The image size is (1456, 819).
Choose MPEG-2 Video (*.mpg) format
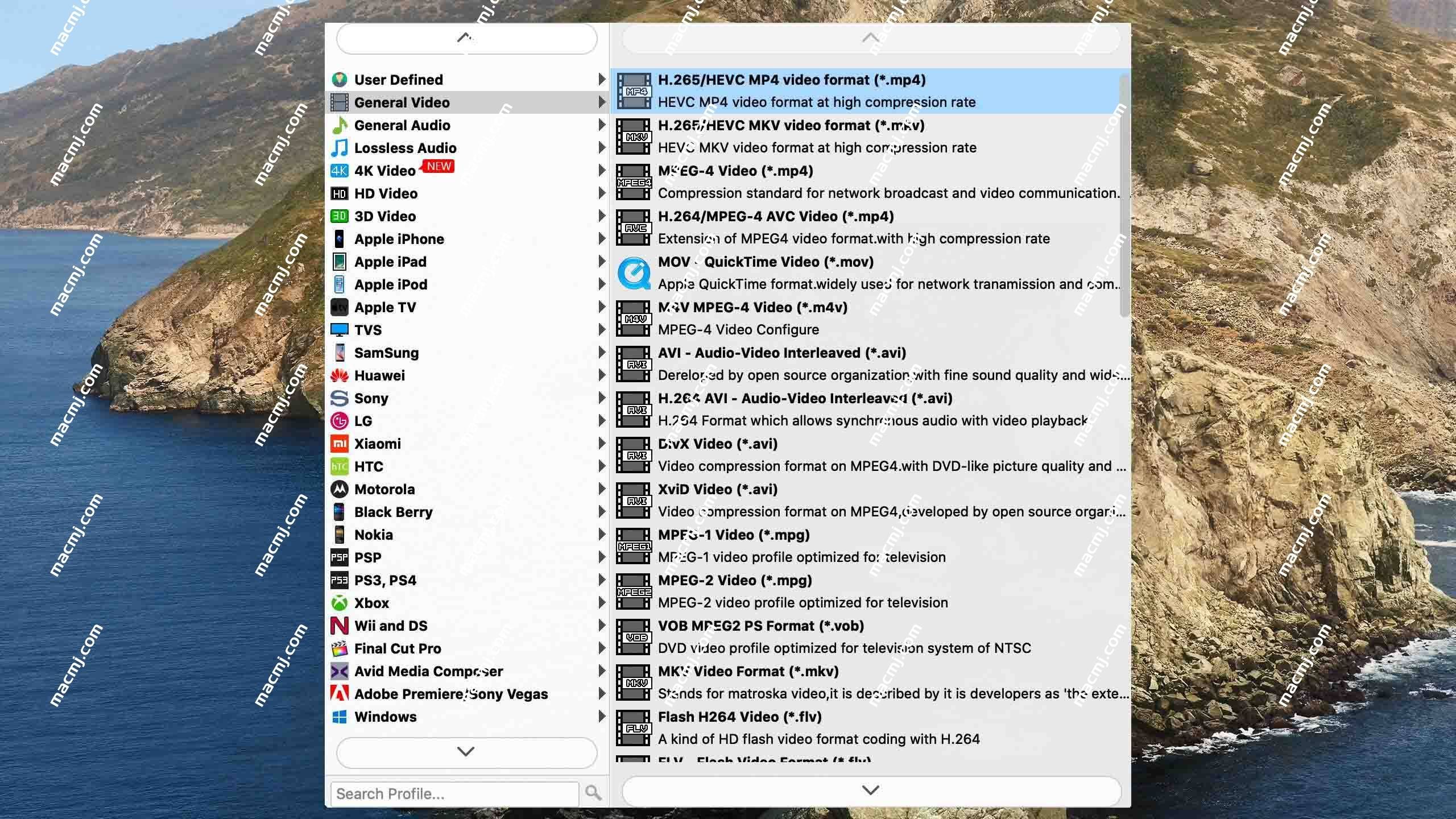[x=870, y=591]
